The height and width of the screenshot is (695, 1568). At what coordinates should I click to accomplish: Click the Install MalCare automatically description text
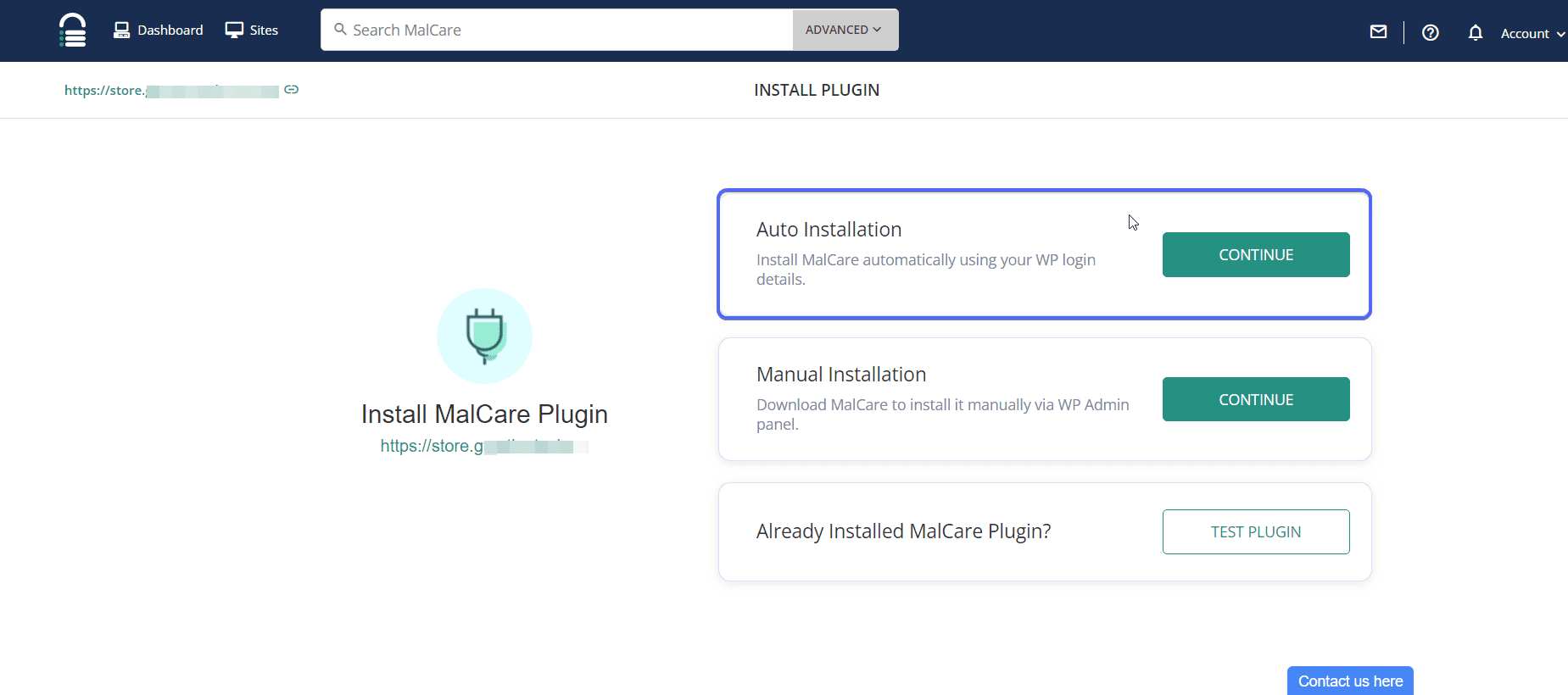pos(926,270)
